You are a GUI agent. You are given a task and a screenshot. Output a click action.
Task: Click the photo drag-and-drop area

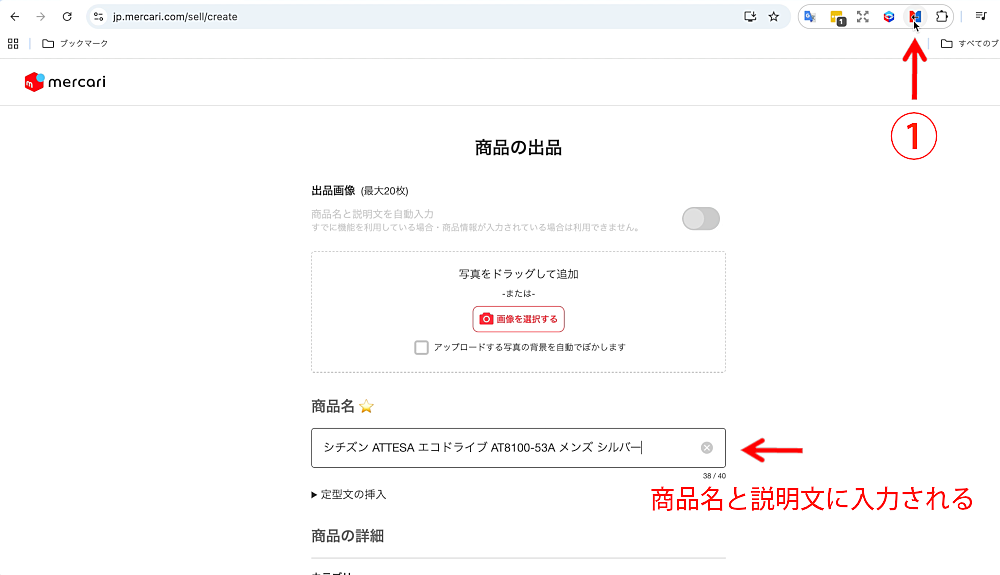pos(518,312)
